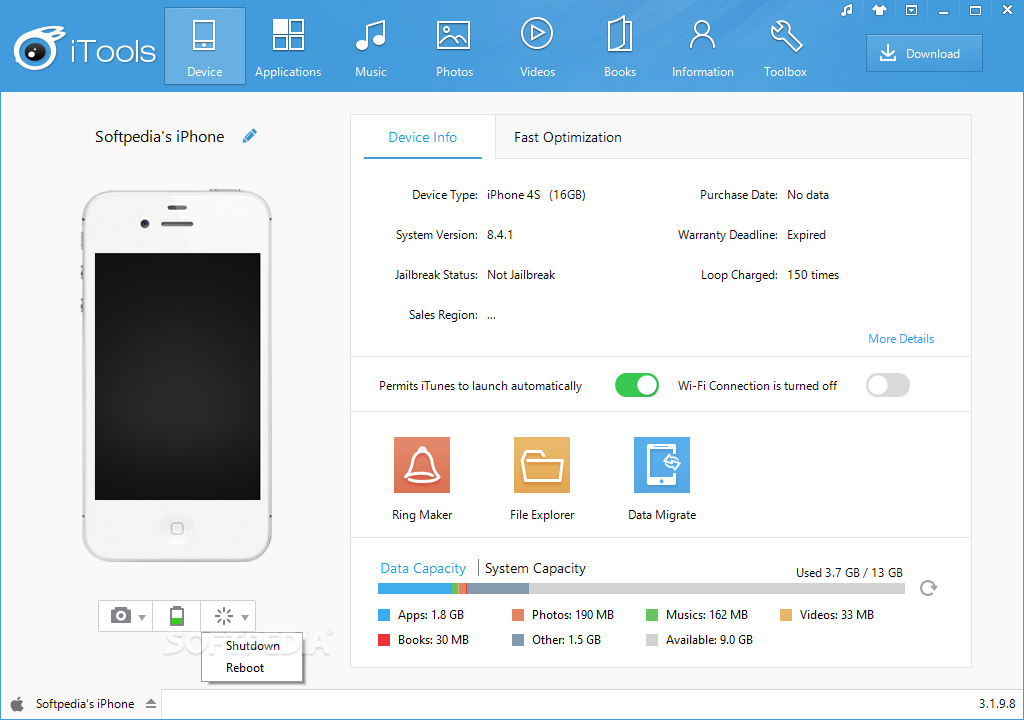This screenshot has height=720, width=1024.
Task: Click the Download button
Action: pos(924,54)
